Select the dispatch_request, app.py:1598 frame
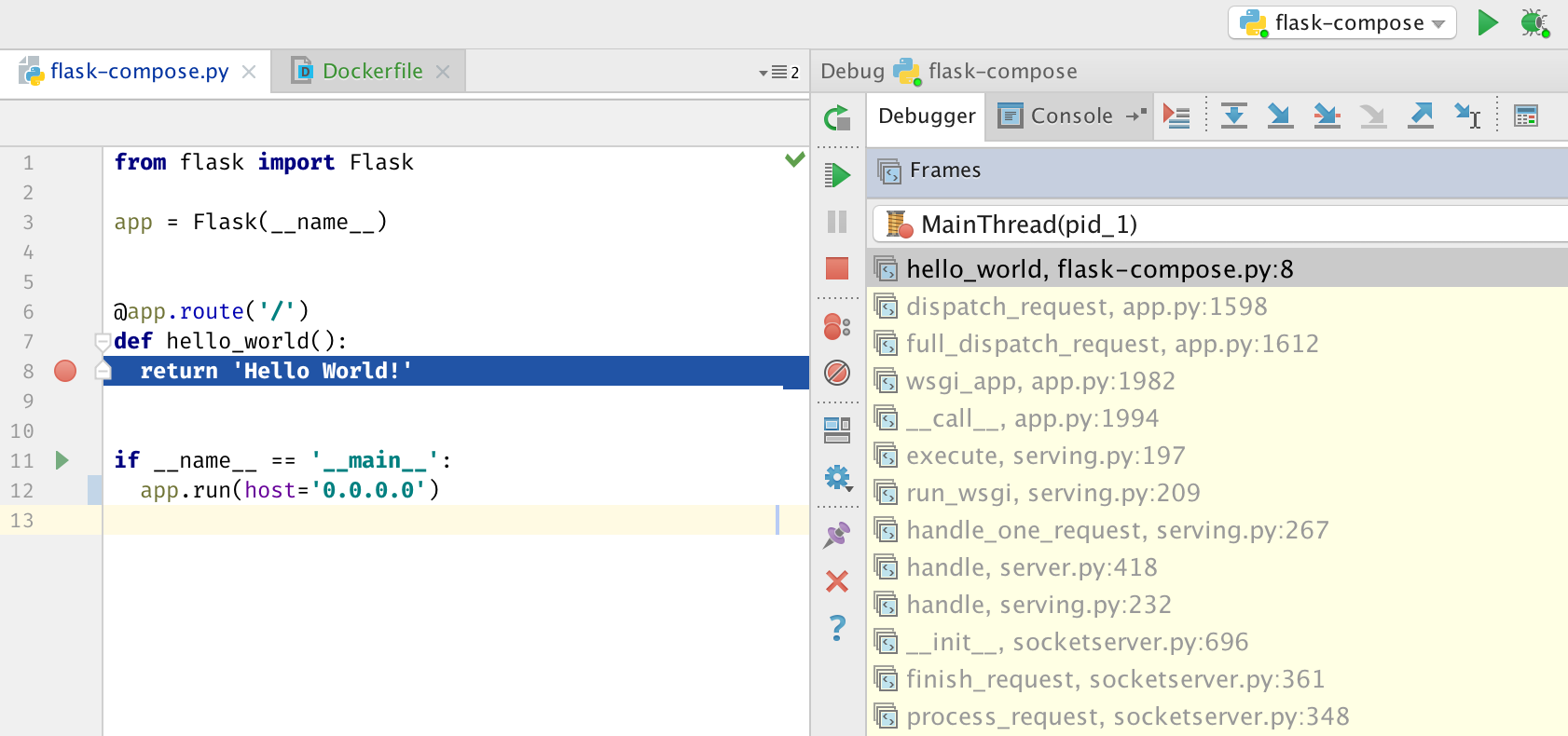Screen dimensions: 1568x736 [x=1219, y=307]
